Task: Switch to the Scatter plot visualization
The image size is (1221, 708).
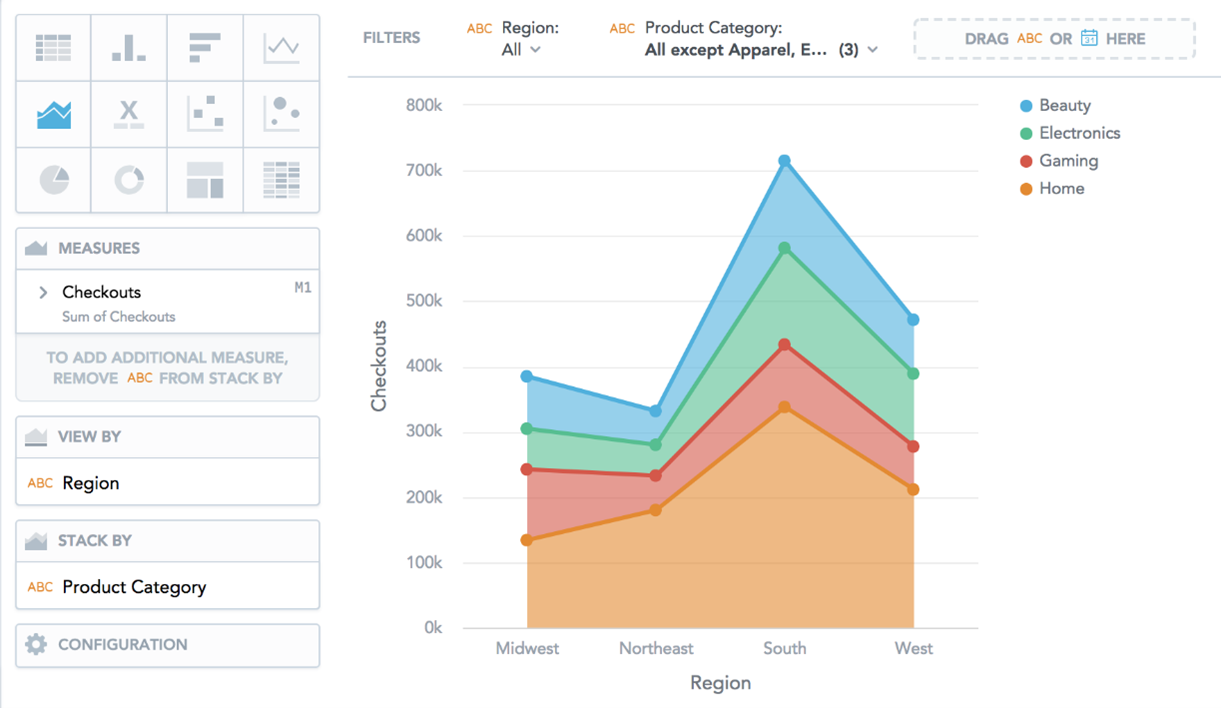Action: 205,114
